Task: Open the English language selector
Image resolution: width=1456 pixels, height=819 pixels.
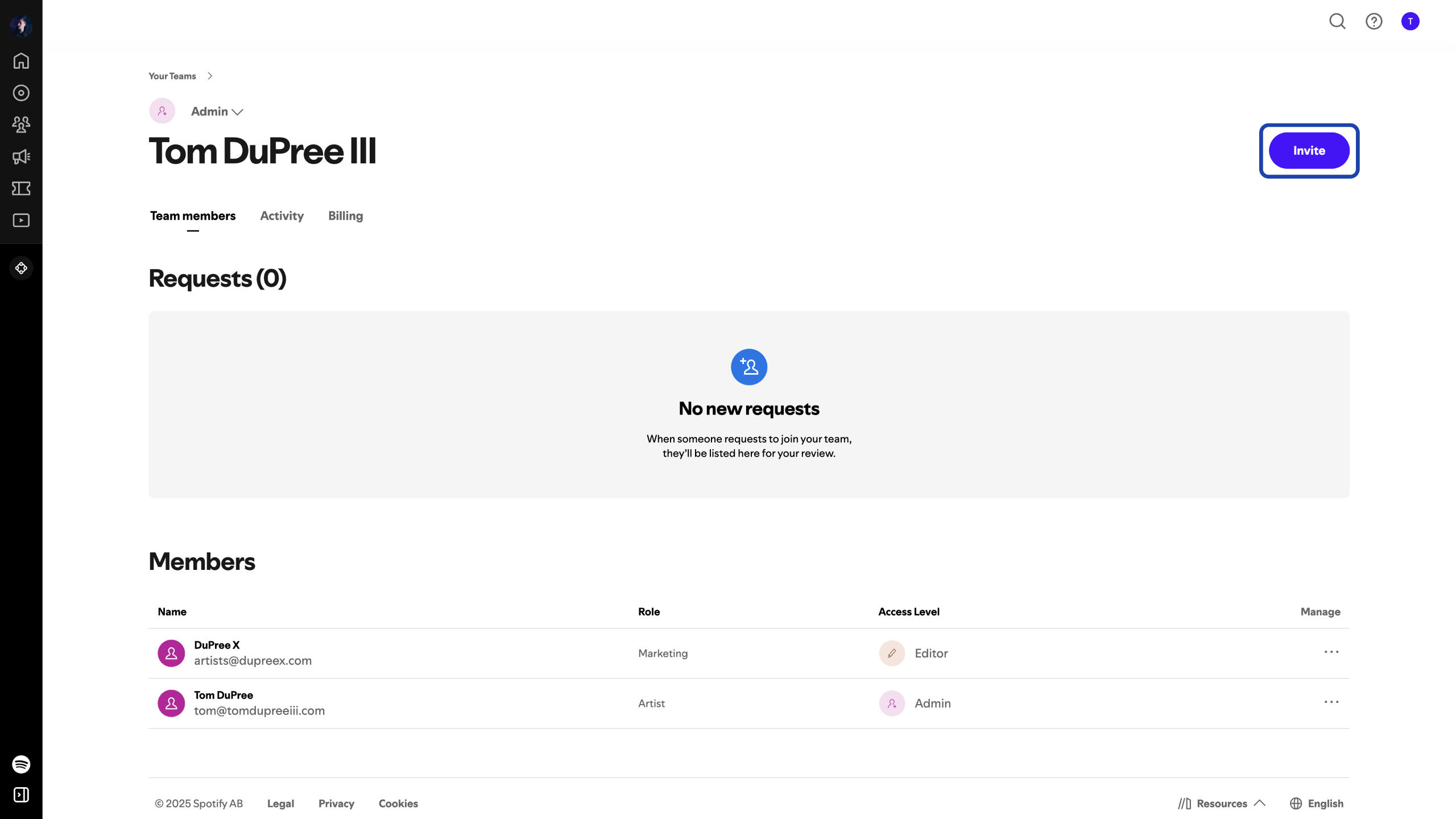Action: point(1317,803)
